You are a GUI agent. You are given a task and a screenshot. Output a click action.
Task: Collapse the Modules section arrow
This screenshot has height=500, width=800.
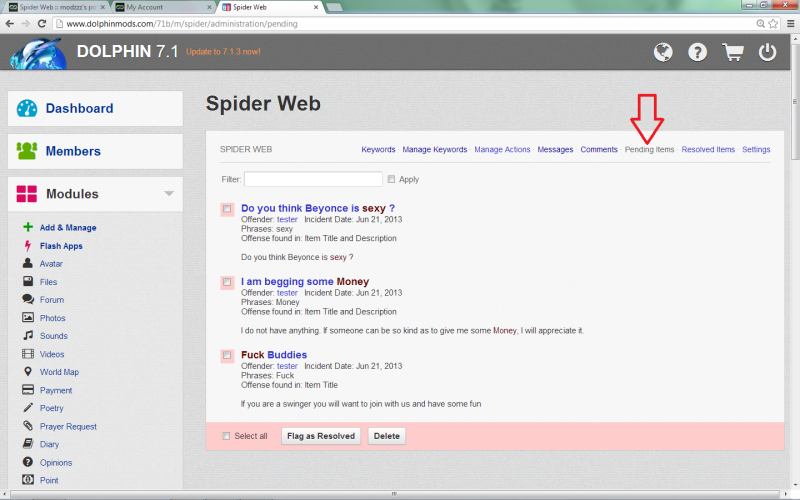click(x=169, y=194)
